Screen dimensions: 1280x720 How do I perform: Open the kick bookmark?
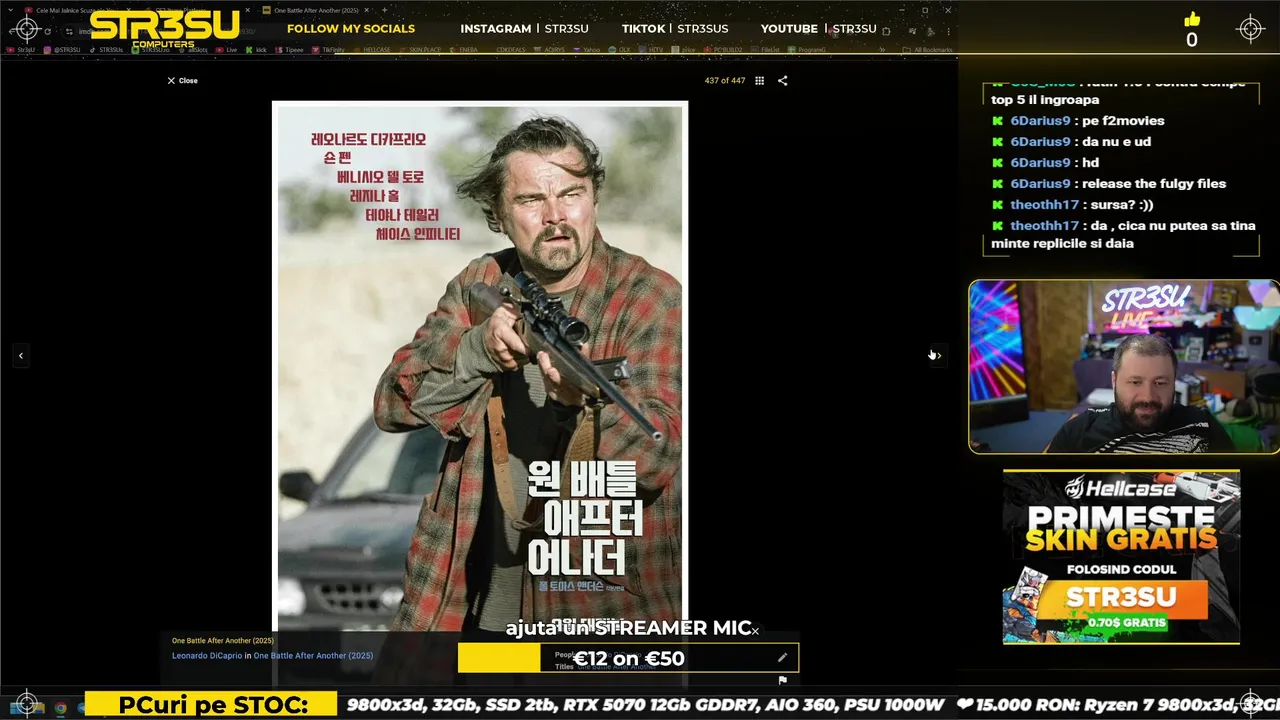pos(256,50)
